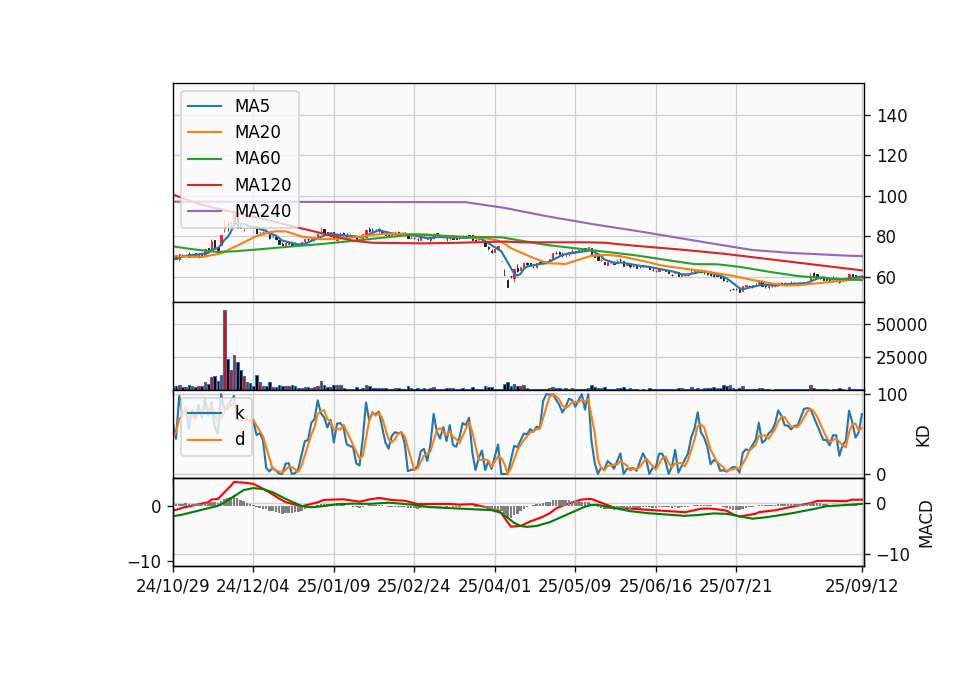
Task: Click the 25/01/09 date axis label
Action: click(x=334, y=586)
